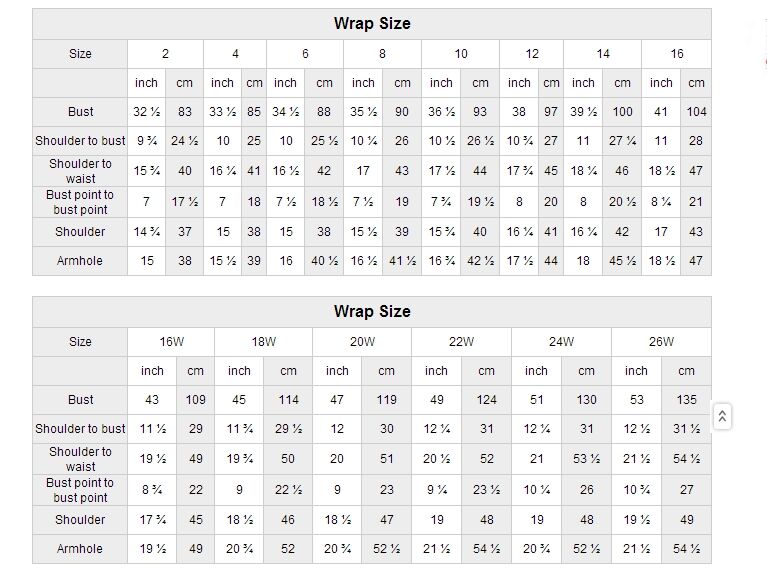Image resolution: width=767 pixels, height=569 pixels.
Task: Select the 100 cm bust cell
Action: coord(622,111)
